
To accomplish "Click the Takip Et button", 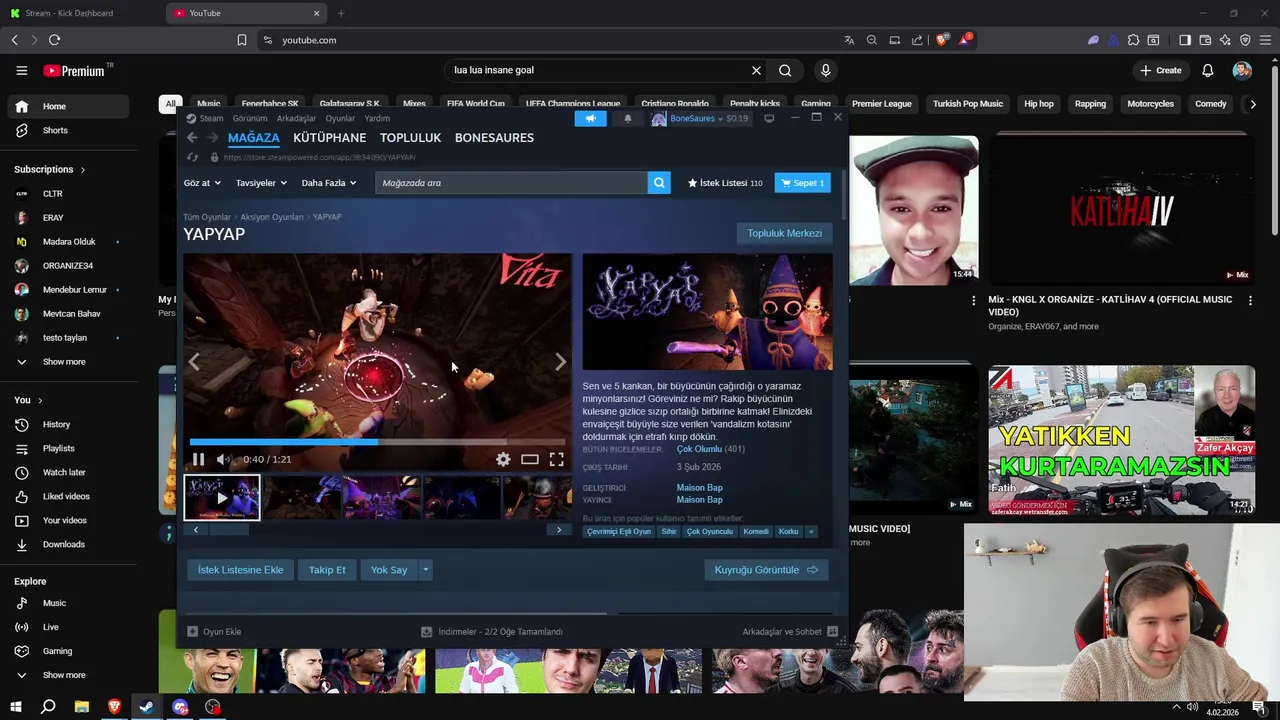I will (x=327, y=570).
